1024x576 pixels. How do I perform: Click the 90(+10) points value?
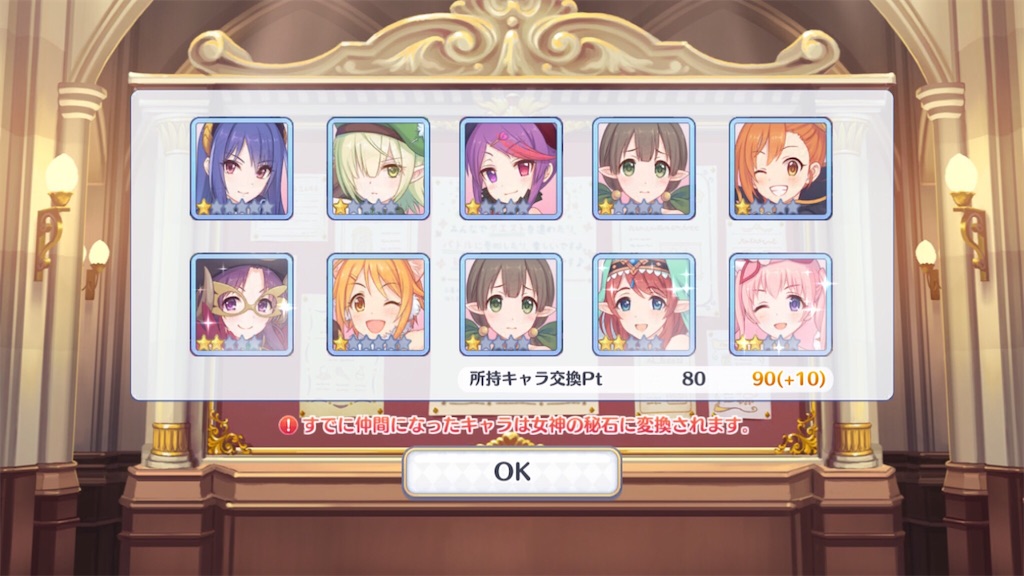[x=789, y=379]
